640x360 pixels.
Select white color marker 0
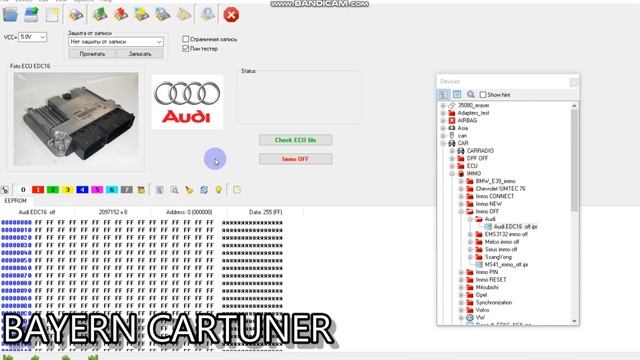click(x=23, y=190)
